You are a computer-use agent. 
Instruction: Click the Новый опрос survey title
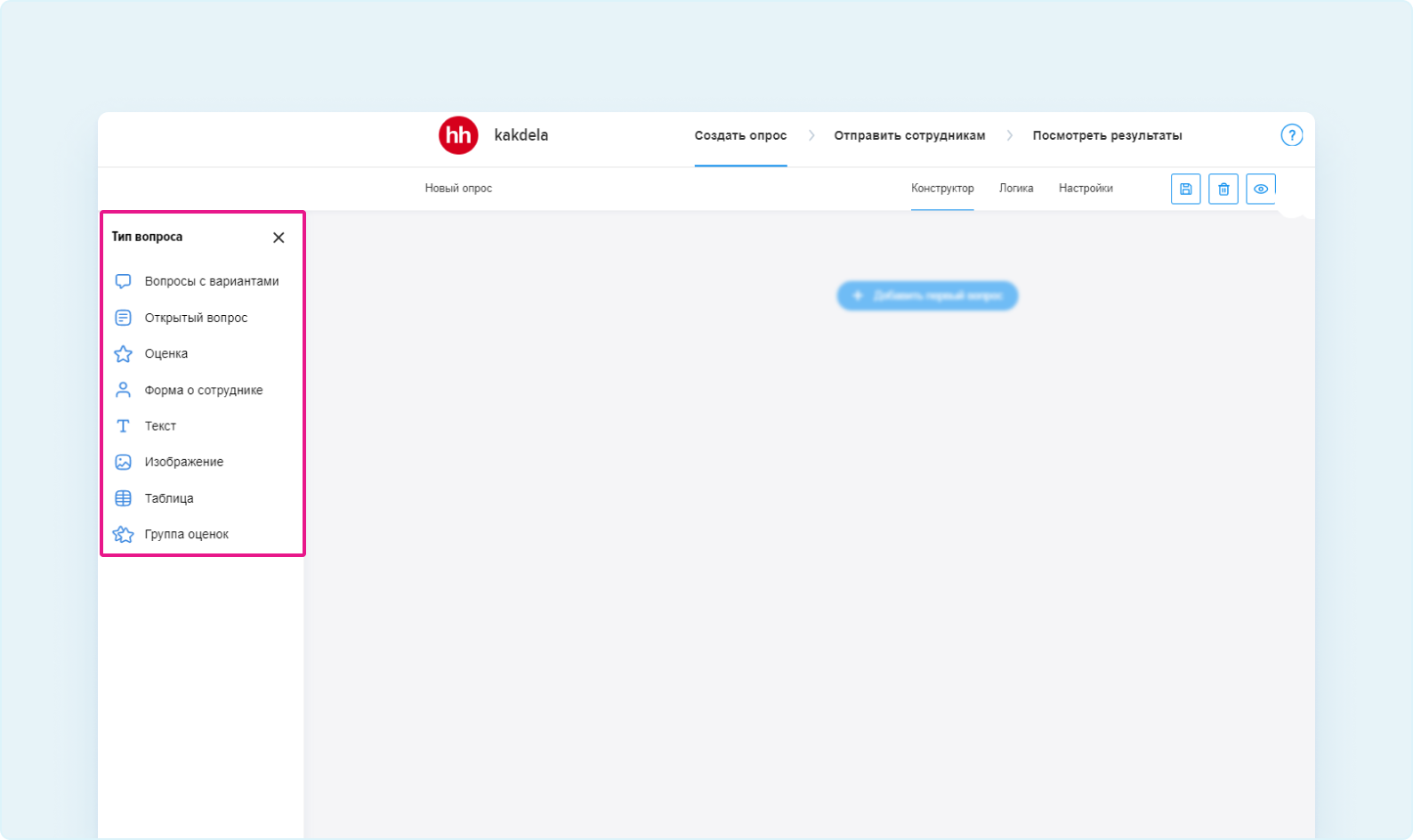point(458,189)
